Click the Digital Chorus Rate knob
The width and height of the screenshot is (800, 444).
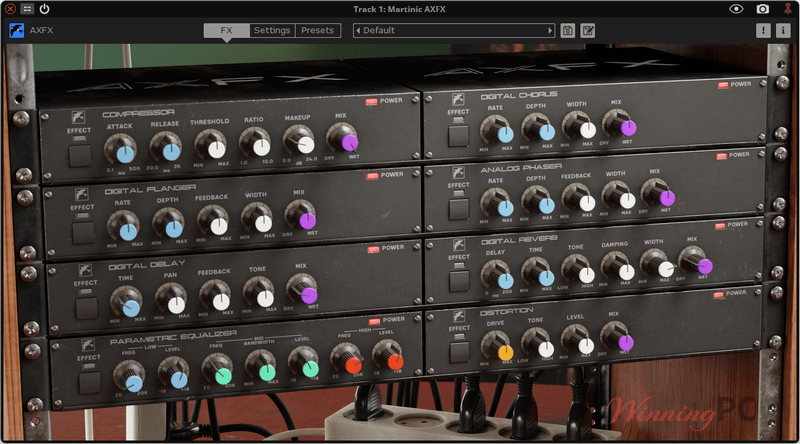(497, 129)
